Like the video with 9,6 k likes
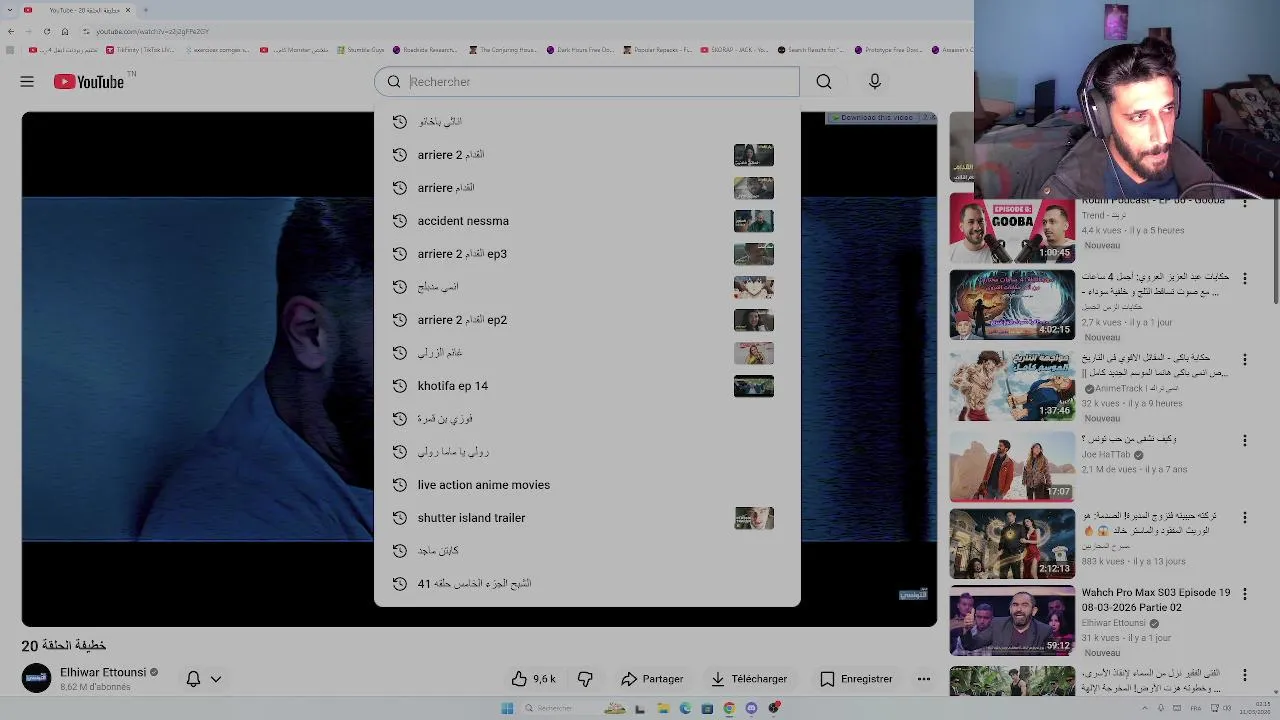 tap(533, 679)
